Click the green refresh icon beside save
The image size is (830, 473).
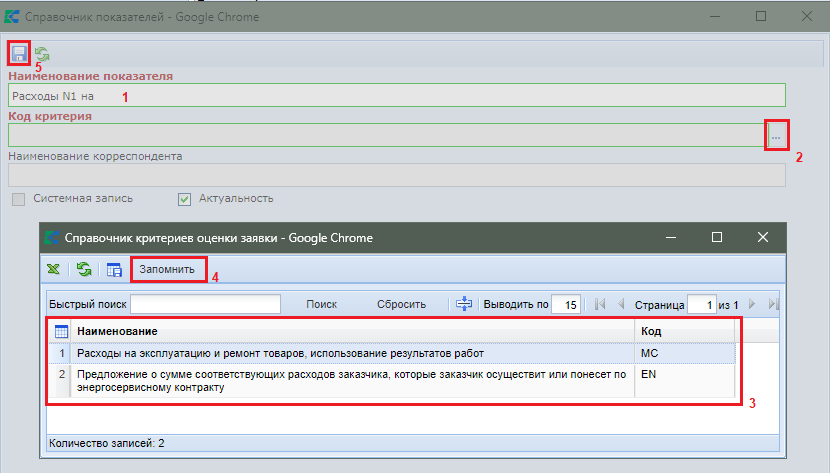(x=42, y=54)
